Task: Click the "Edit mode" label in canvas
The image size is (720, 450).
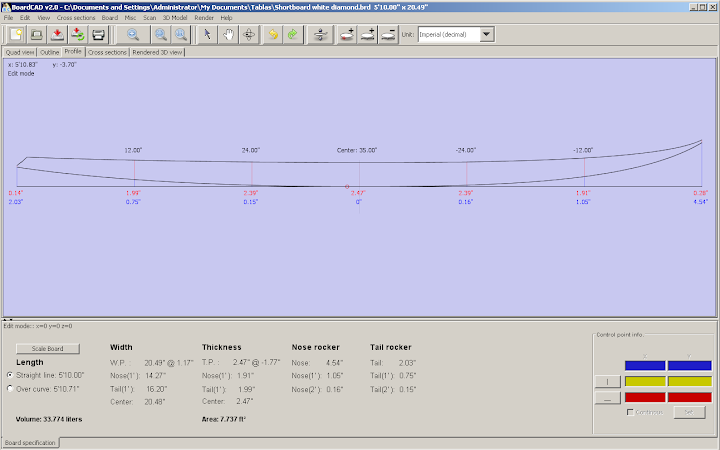Action: point(21,73)
